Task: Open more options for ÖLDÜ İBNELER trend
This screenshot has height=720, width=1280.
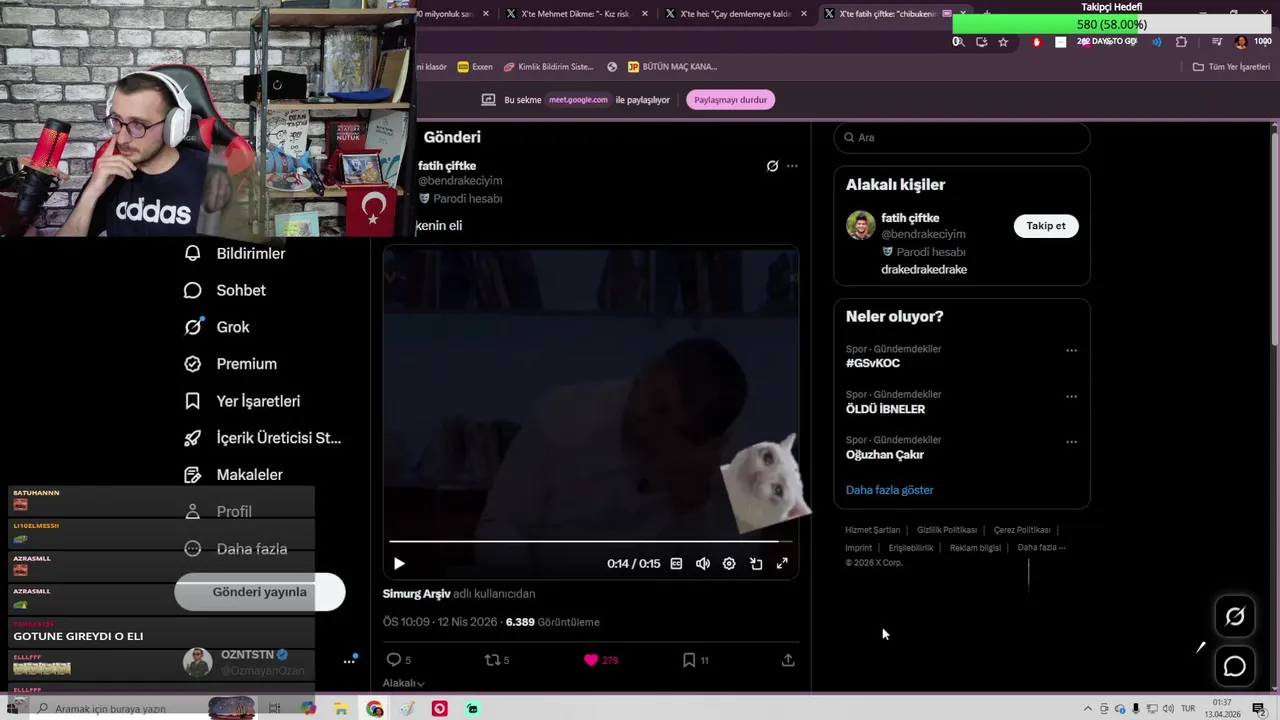Action: [x=1071, y=397]
